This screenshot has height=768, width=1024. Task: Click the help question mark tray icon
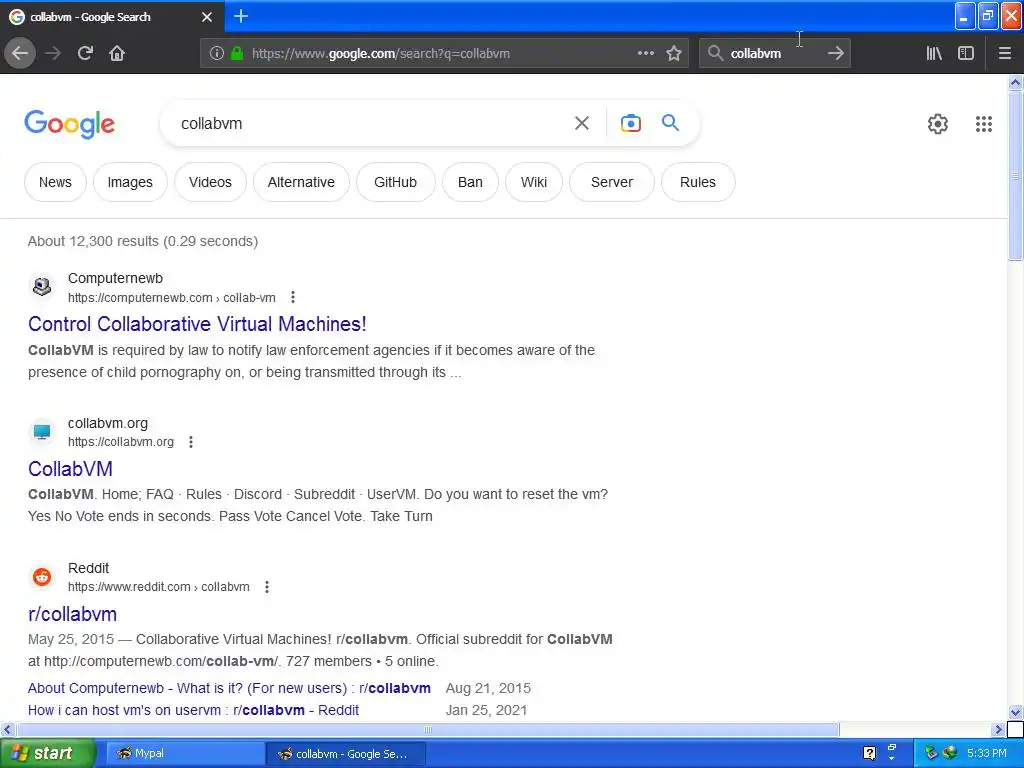click(869, 754)
